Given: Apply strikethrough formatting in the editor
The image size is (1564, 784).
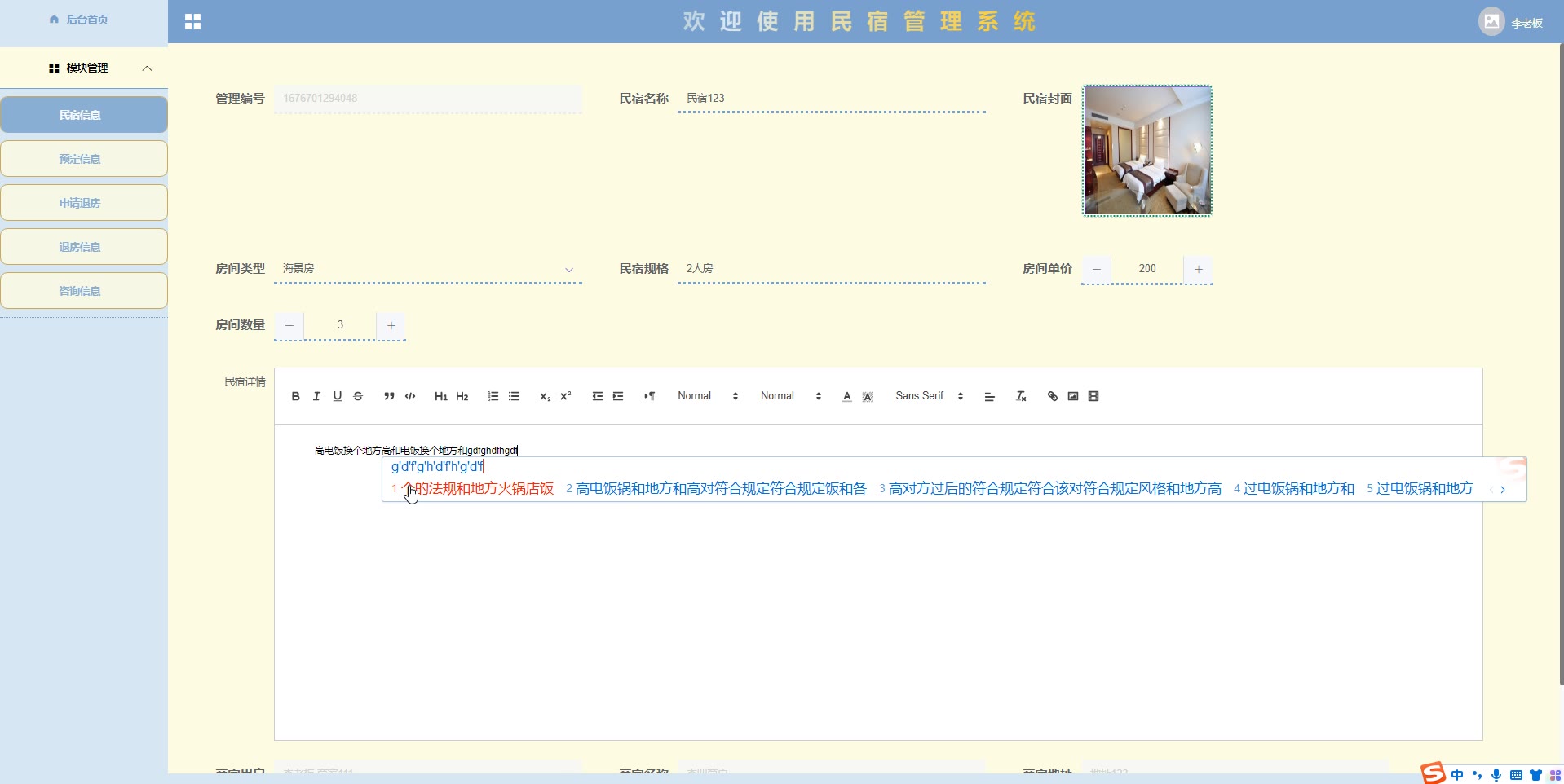Looking at the screenshot, I should coord(358,396).
